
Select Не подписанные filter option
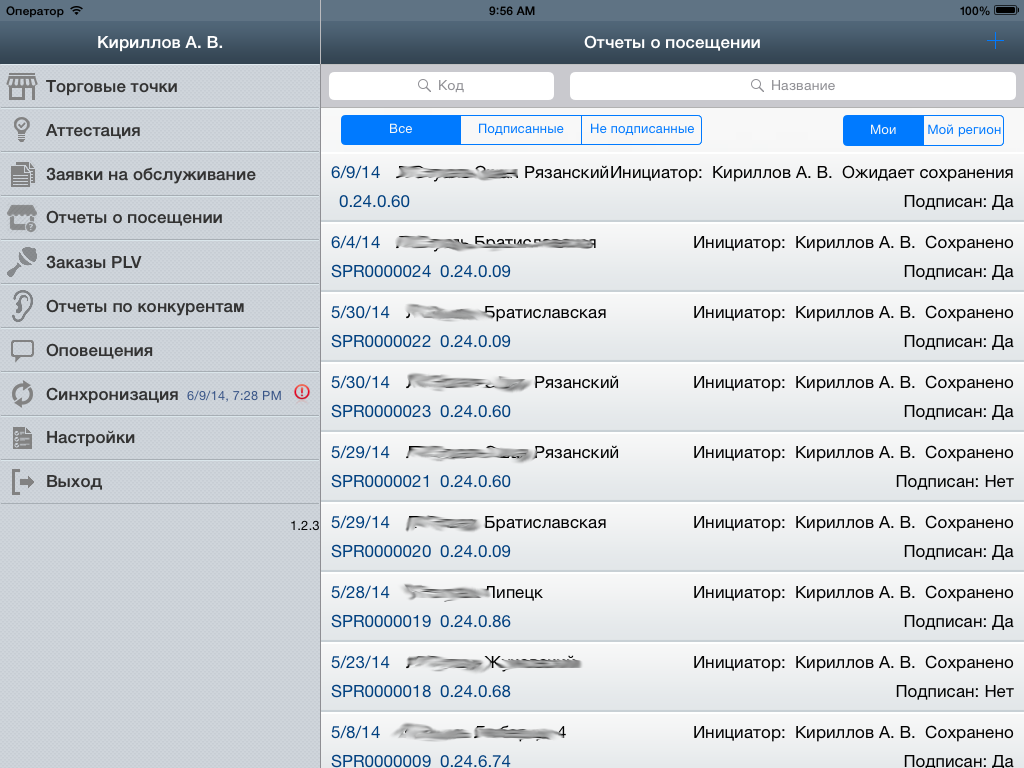pos(640,129)
